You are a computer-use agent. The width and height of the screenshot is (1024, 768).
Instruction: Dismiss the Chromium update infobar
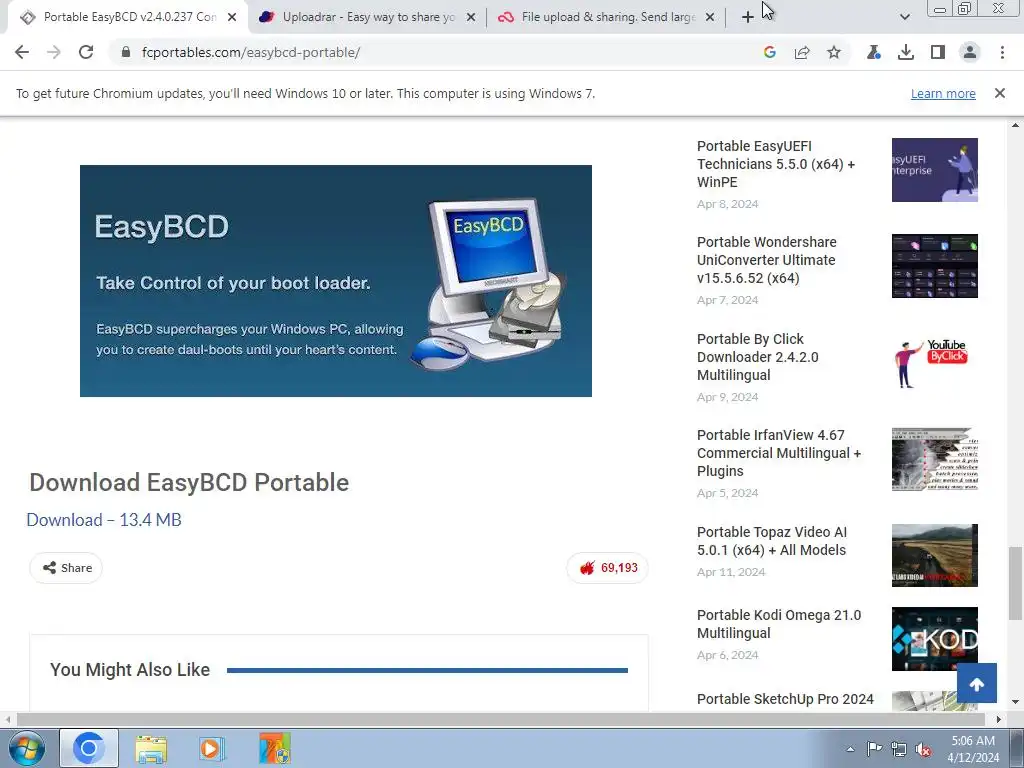[x=1000, y=93]
